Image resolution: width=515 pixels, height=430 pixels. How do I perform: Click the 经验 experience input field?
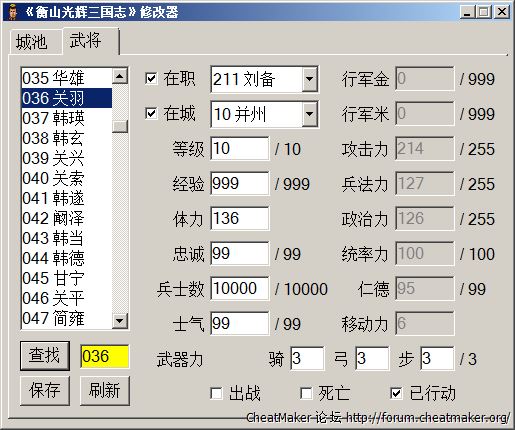point(240,184)
